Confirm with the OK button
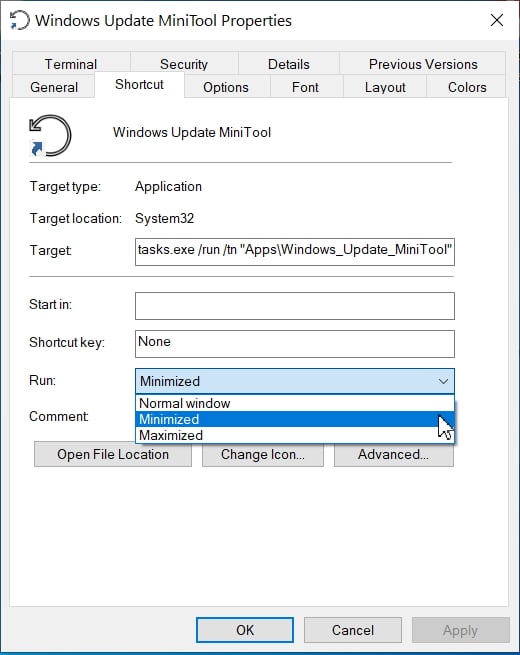This screenshot has height=655, width=520. pos(245,630)
